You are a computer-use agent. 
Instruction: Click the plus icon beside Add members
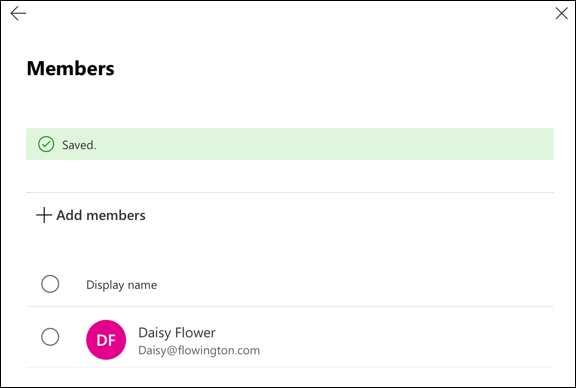coord(44,215)
